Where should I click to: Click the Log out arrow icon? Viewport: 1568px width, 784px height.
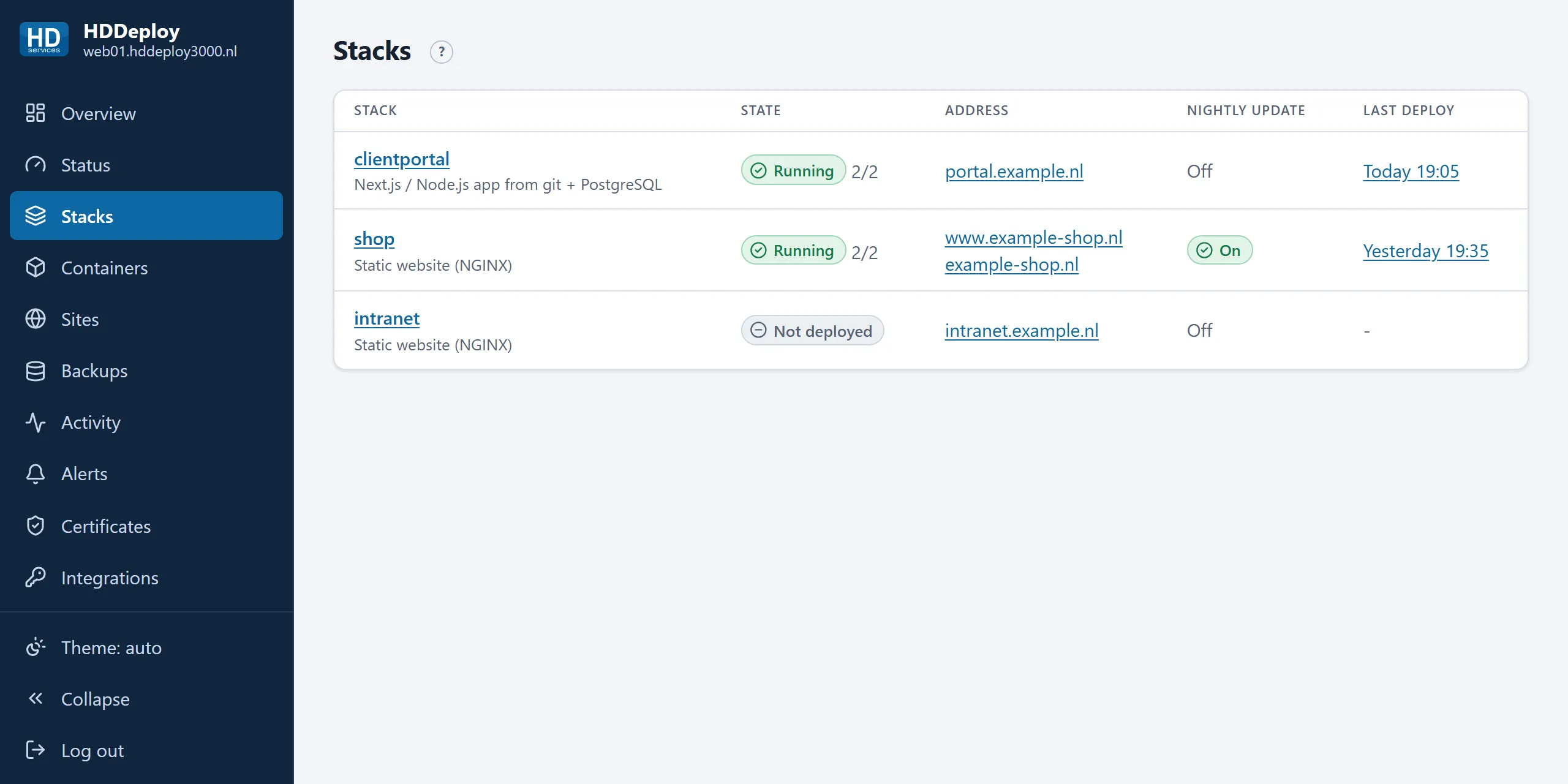[36, 750]
